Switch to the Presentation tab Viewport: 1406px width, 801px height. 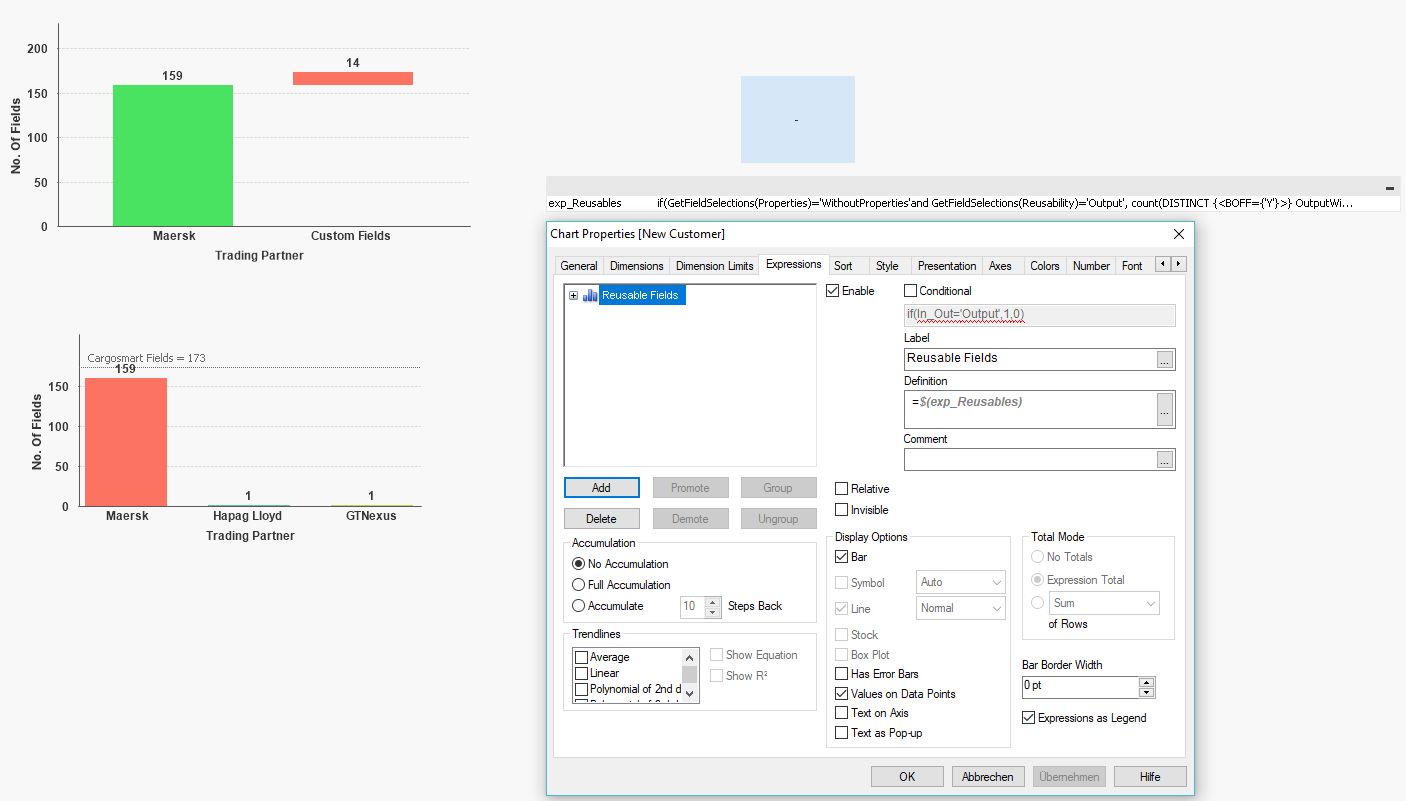coord(946,266)
